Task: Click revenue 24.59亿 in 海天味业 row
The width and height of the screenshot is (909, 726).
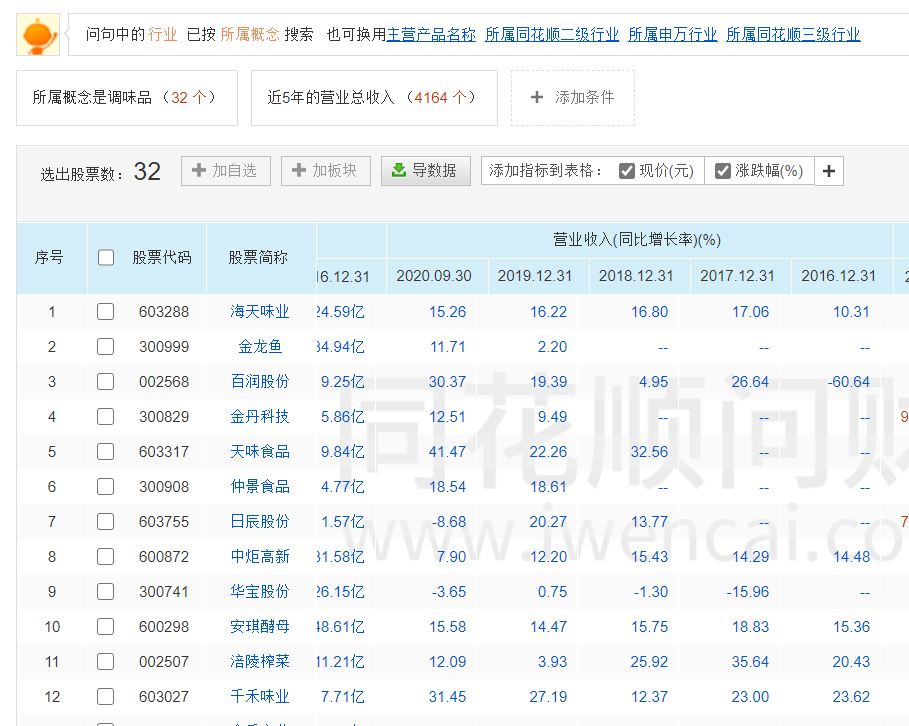Action: pyautogui.click(x=341, y=311)
